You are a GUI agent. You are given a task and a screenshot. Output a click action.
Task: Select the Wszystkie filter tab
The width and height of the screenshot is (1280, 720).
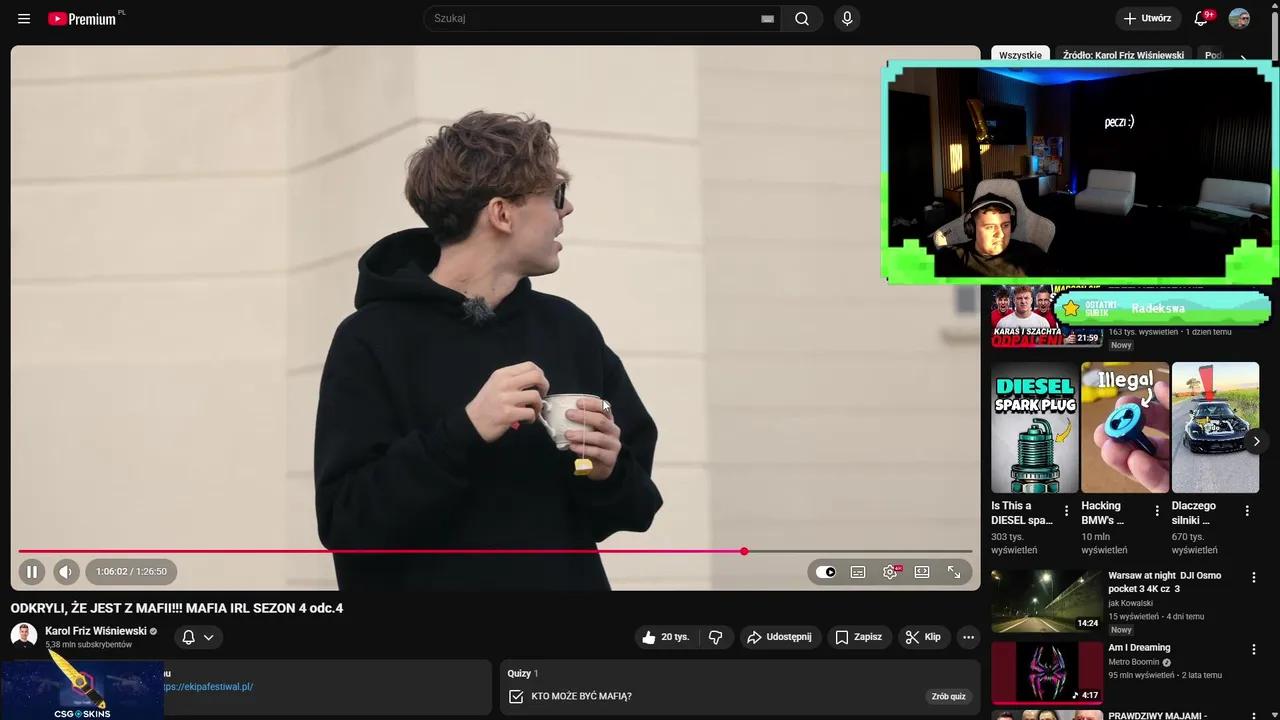pyautogui.click(x=1020, y=55)
